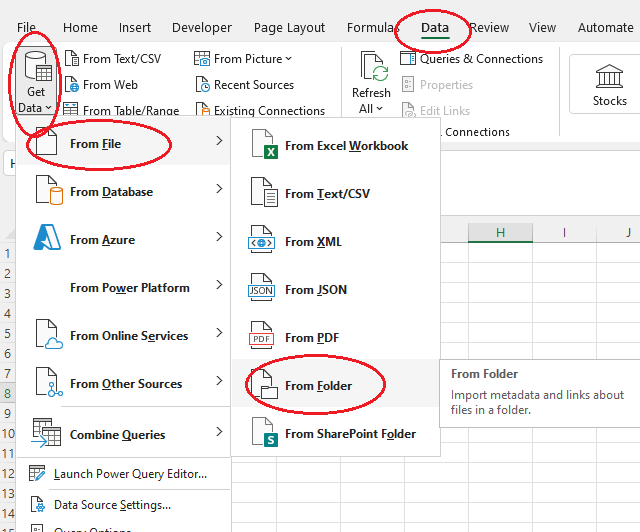
Task: Select the Stocks data type
Action: (609, 85)
